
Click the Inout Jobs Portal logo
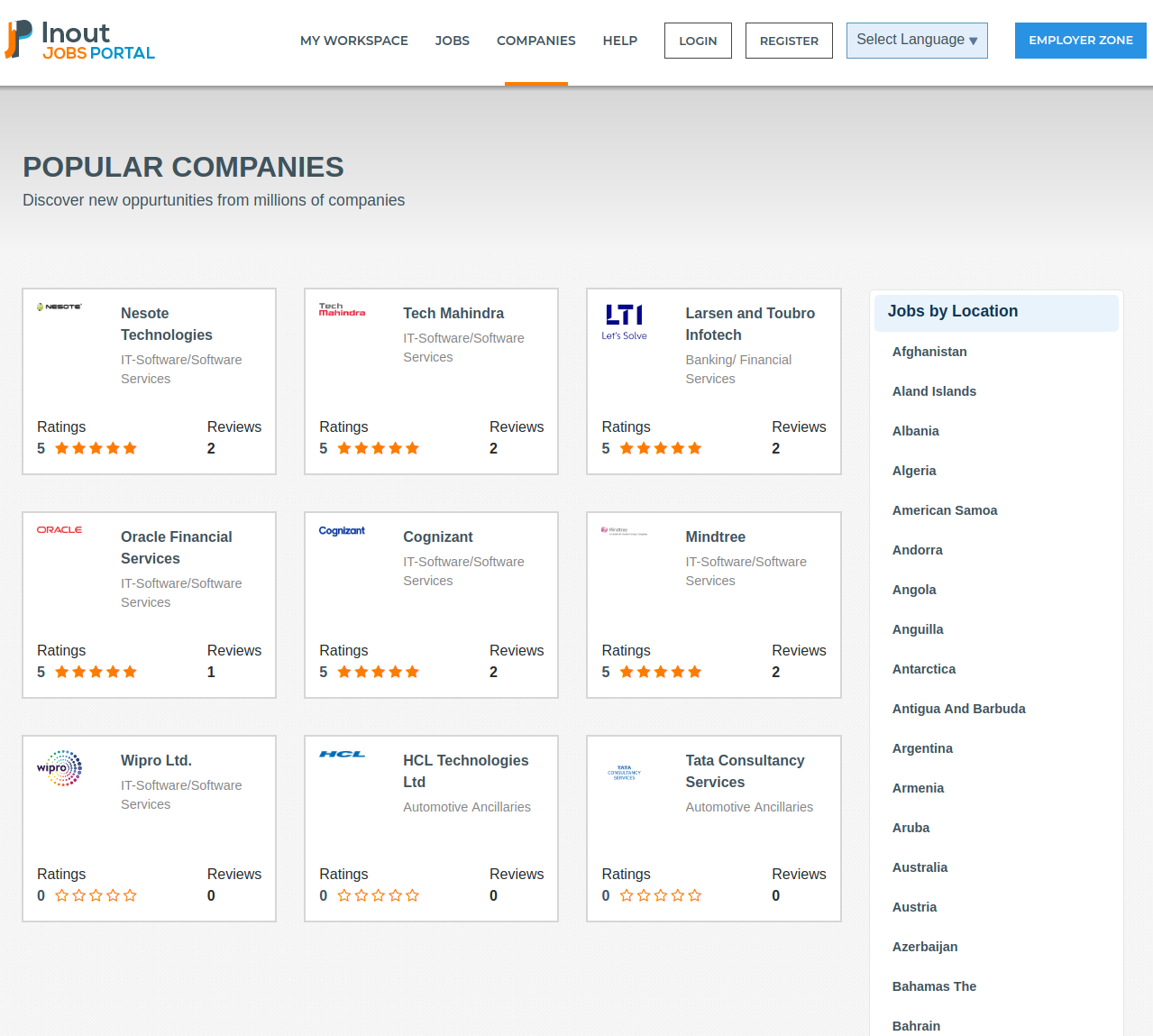(79, 40)
